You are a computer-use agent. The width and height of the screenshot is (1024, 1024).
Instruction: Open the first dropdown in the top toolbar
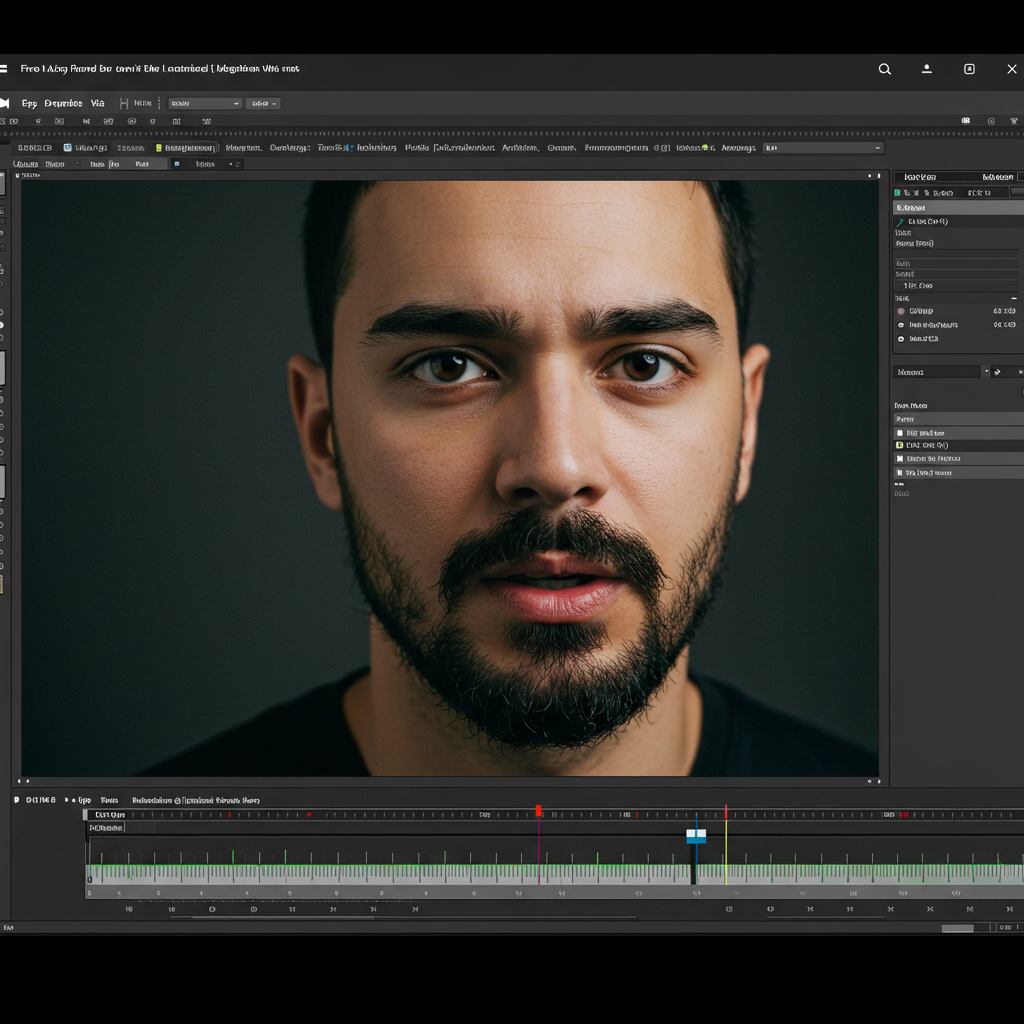pos(205,103)
